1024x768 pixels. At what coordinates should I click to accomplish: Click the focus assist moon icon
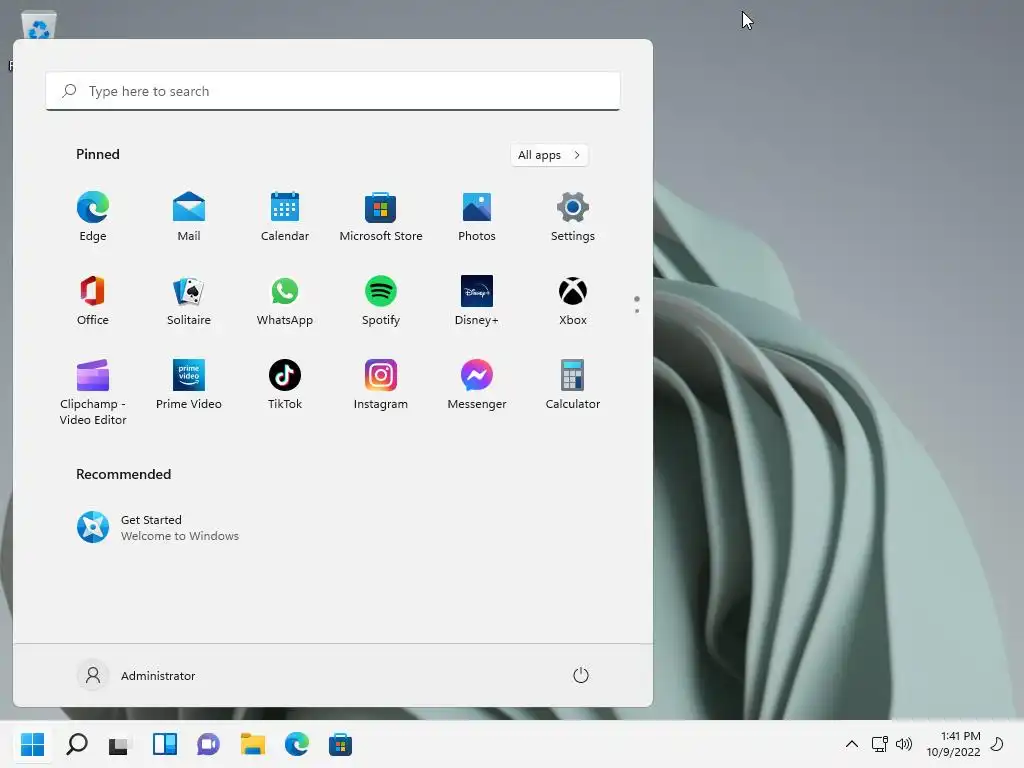(x=997, y=744)
